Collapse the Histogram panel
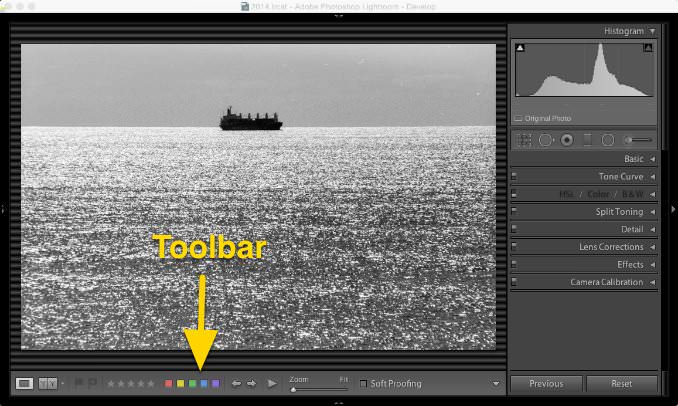The height and width of the screenshot is (406, 678). (x=652, y=31)
